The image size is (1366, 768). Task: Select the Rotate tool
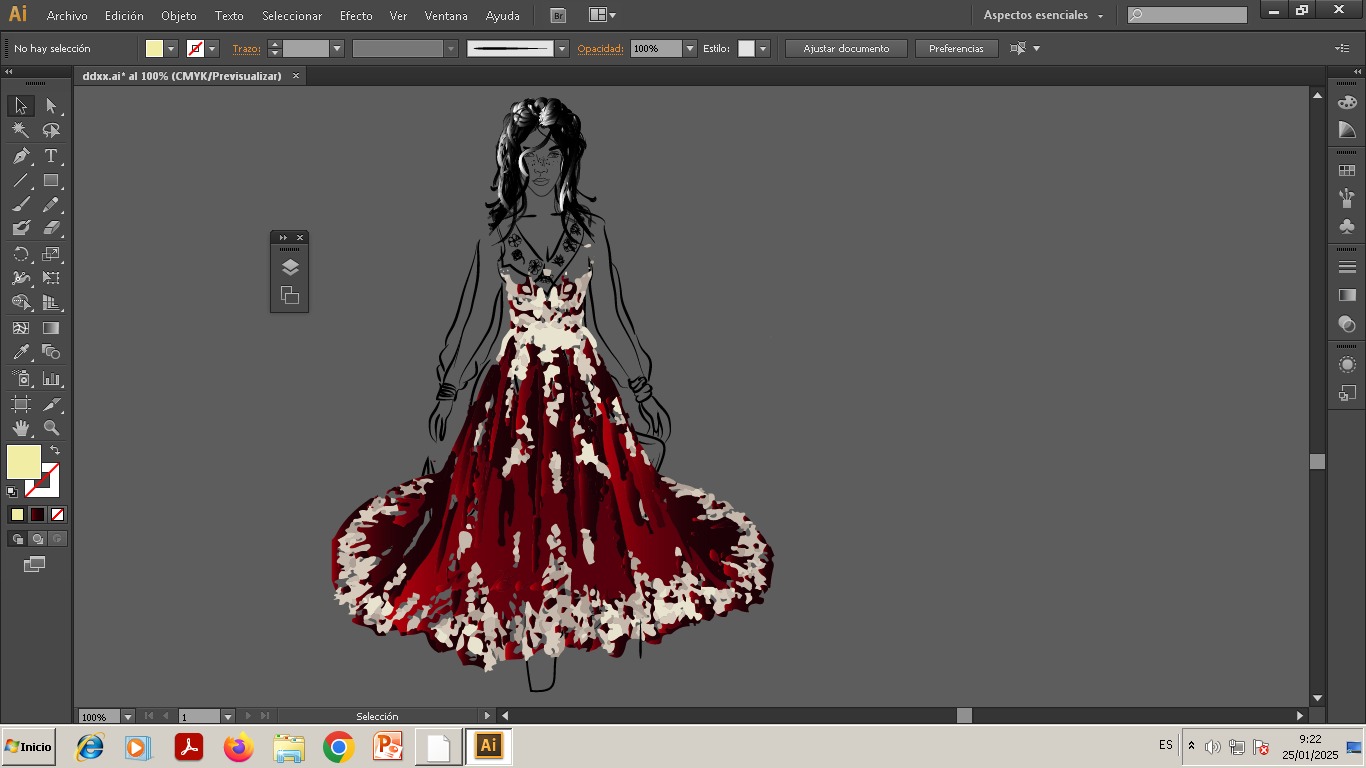tap(21, 254)
